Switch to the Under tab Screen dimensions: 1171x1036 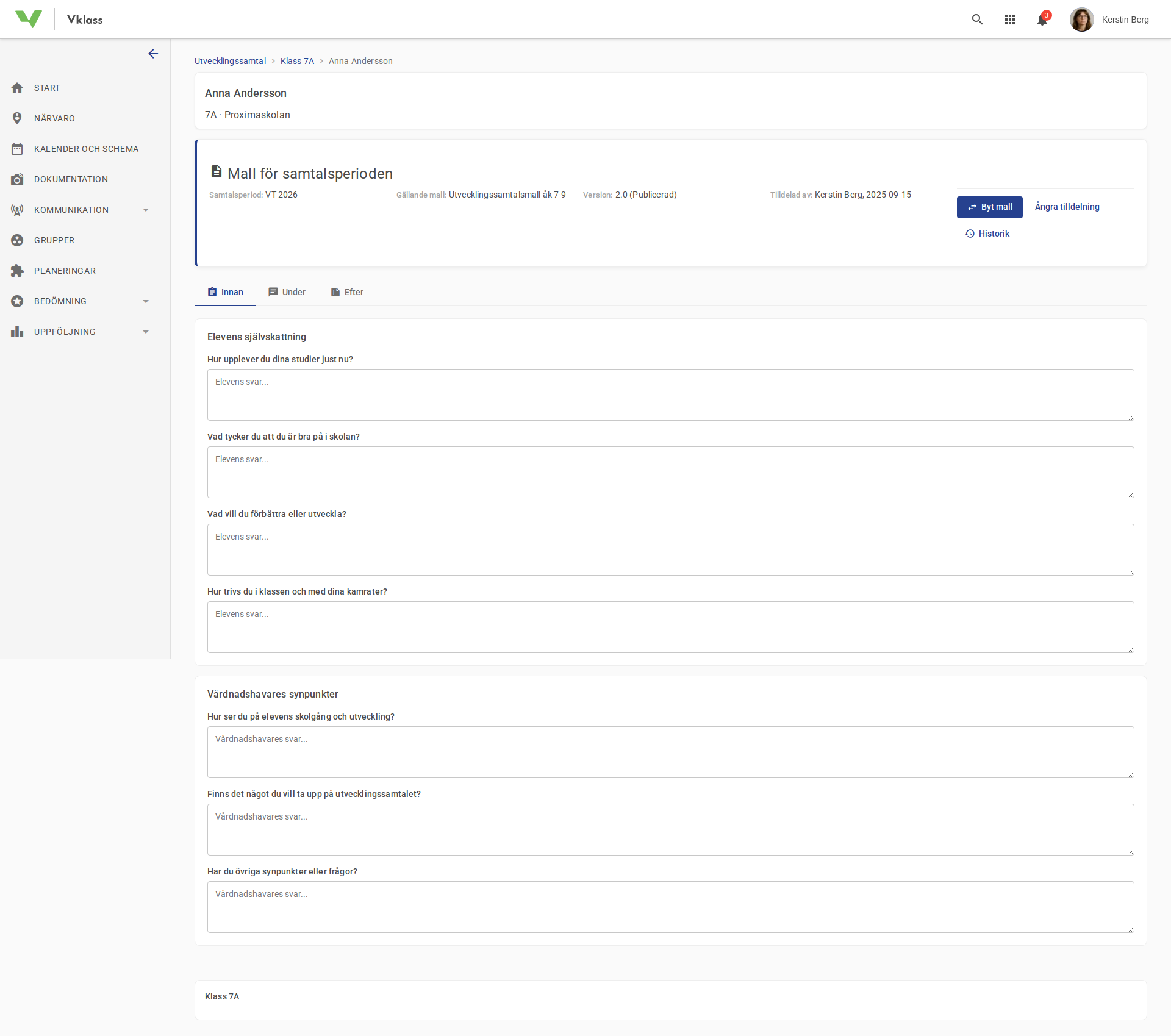pos(287,292)
